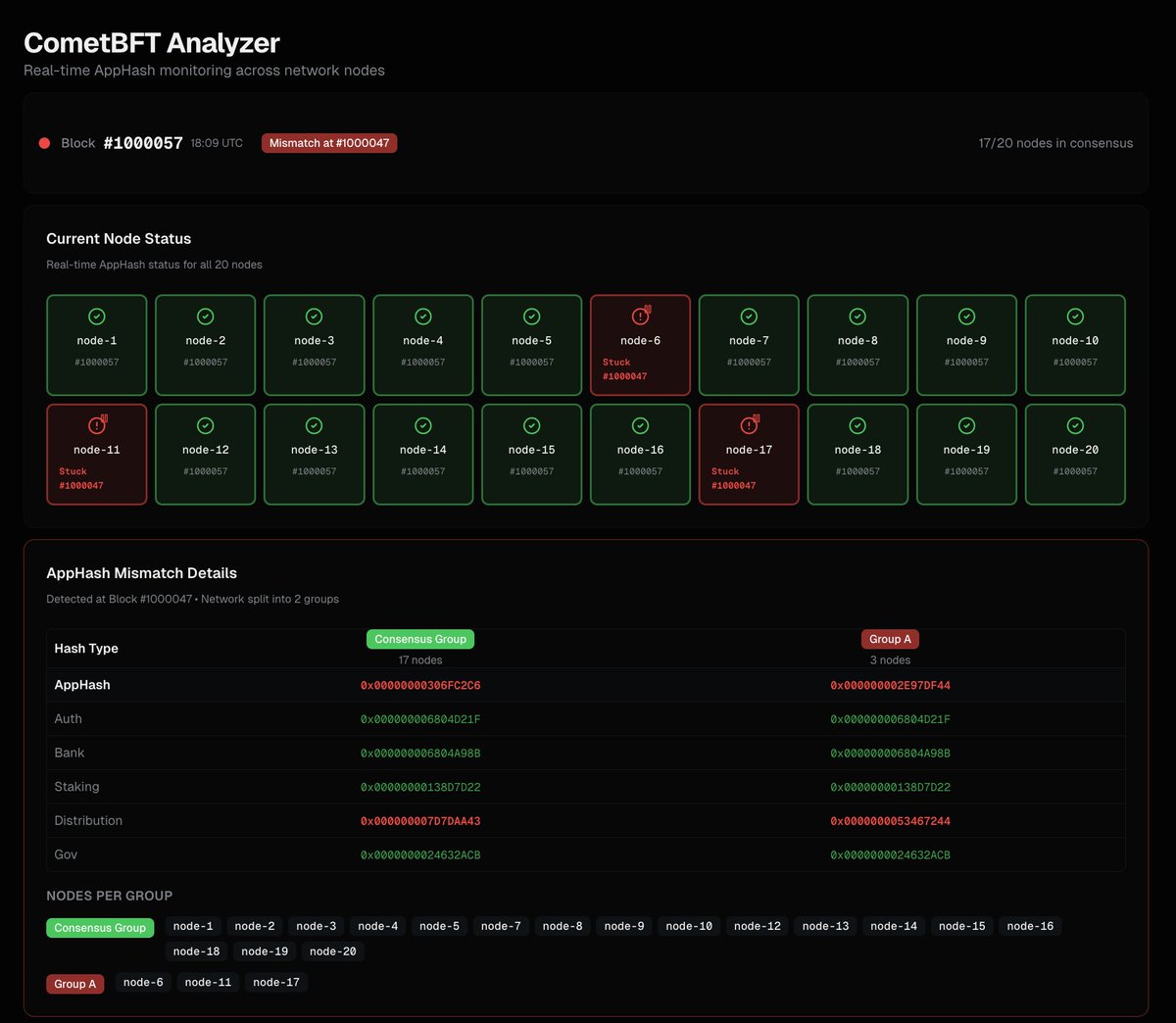1176x1023 pixels.
Task: Select the node-20 chip in Consensus Group list
Action: pyautogui.click(x=333, y=951)
